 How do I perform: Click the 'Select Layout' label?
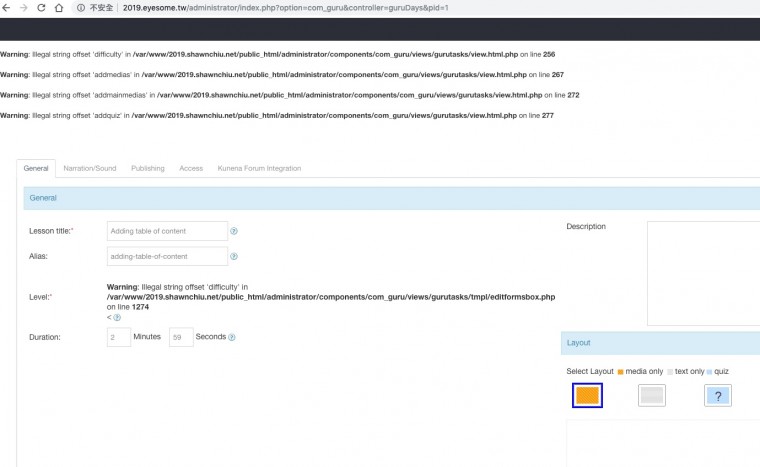click(590, 371)
